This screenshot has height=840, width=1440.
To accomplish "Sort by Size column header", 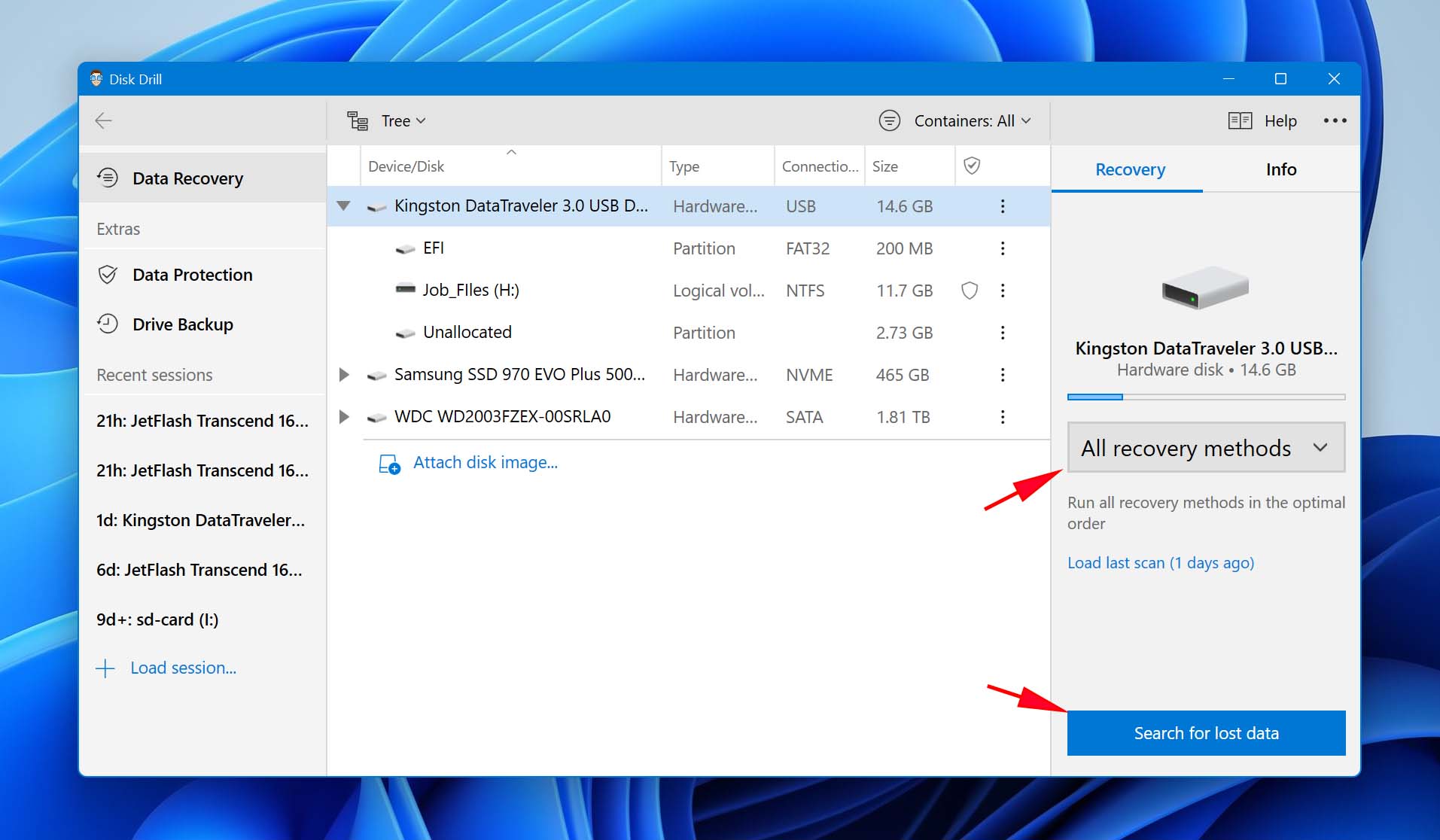I will click(x=910, y=166).
